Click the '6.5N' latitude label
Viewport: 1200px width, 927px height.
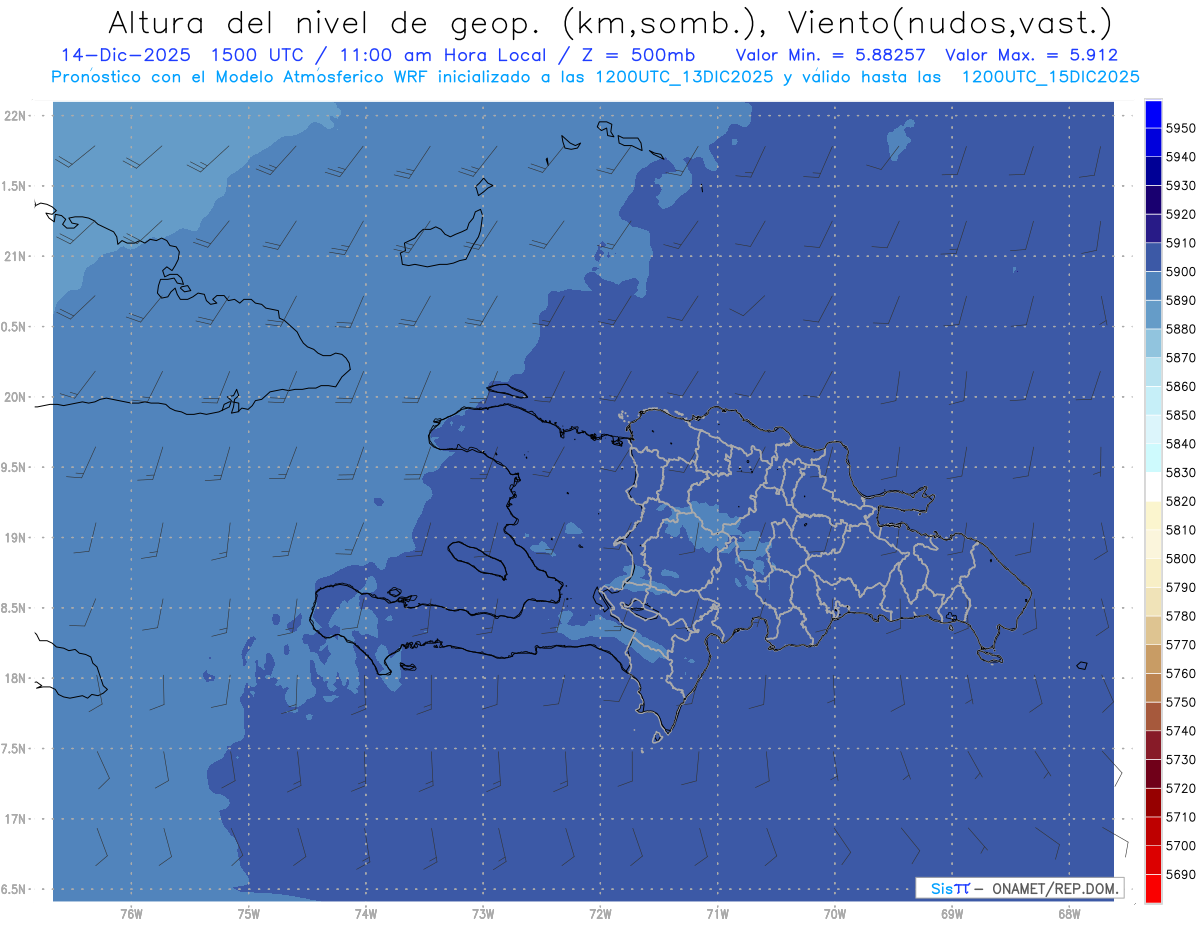pos(15,889)
